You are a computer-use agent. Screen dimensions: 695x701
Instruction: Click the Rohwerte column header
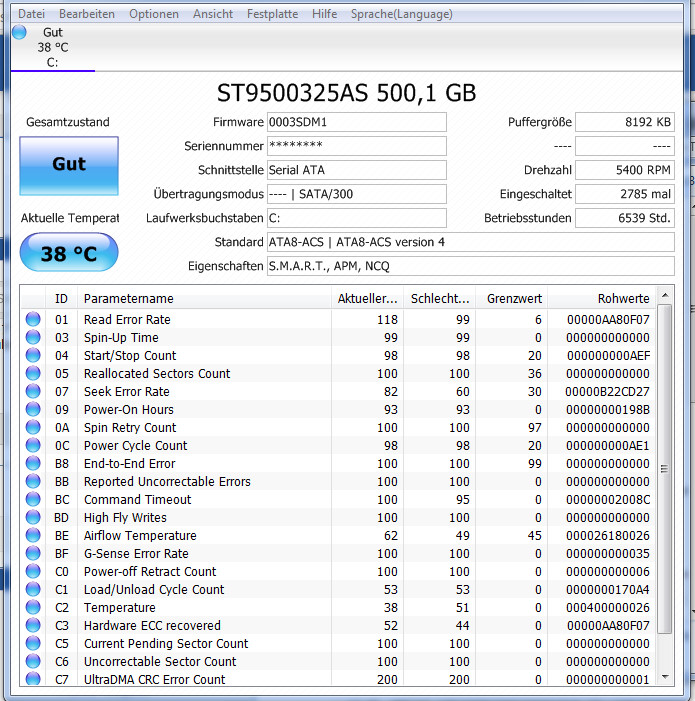click(602, 299)
